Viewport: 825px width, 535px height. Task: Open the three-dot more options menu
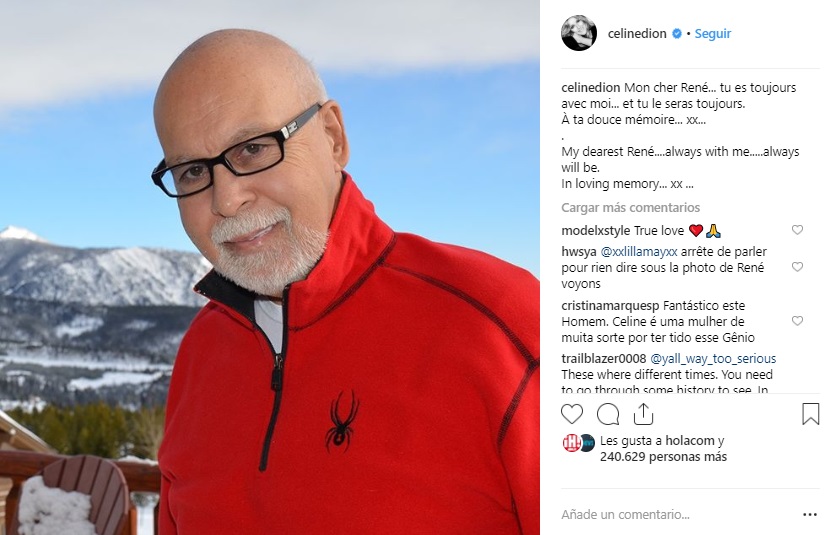810,514
